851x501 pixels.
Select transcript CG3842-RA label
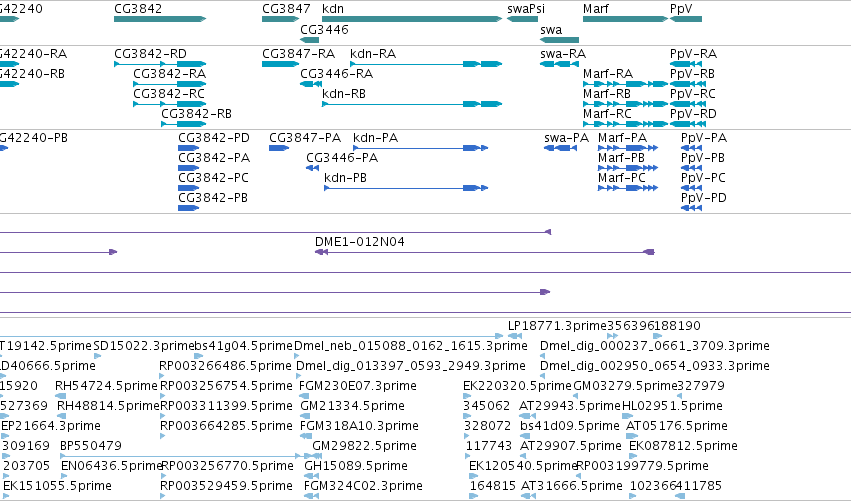(x=169, y=73)
